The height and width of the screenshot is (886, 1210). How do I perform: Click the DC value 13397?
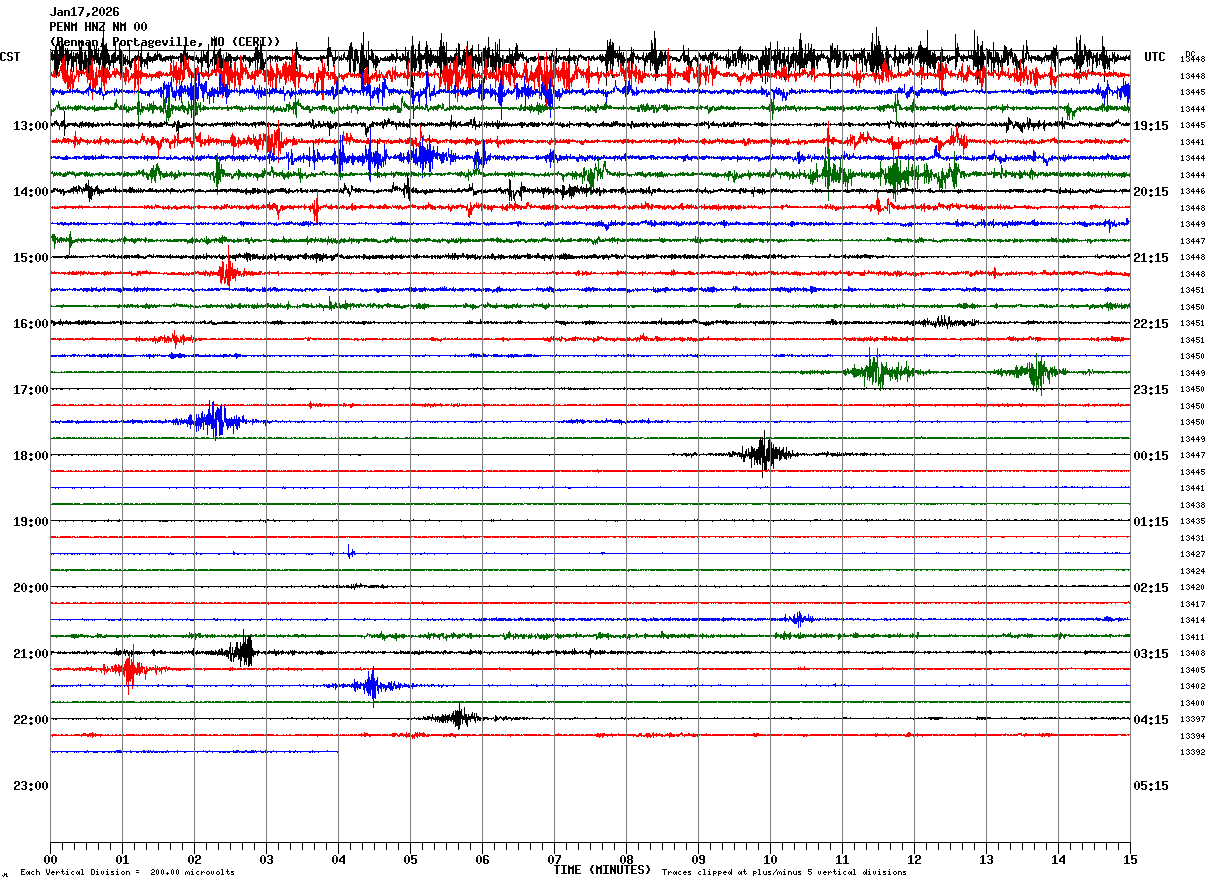point(1192,719)
